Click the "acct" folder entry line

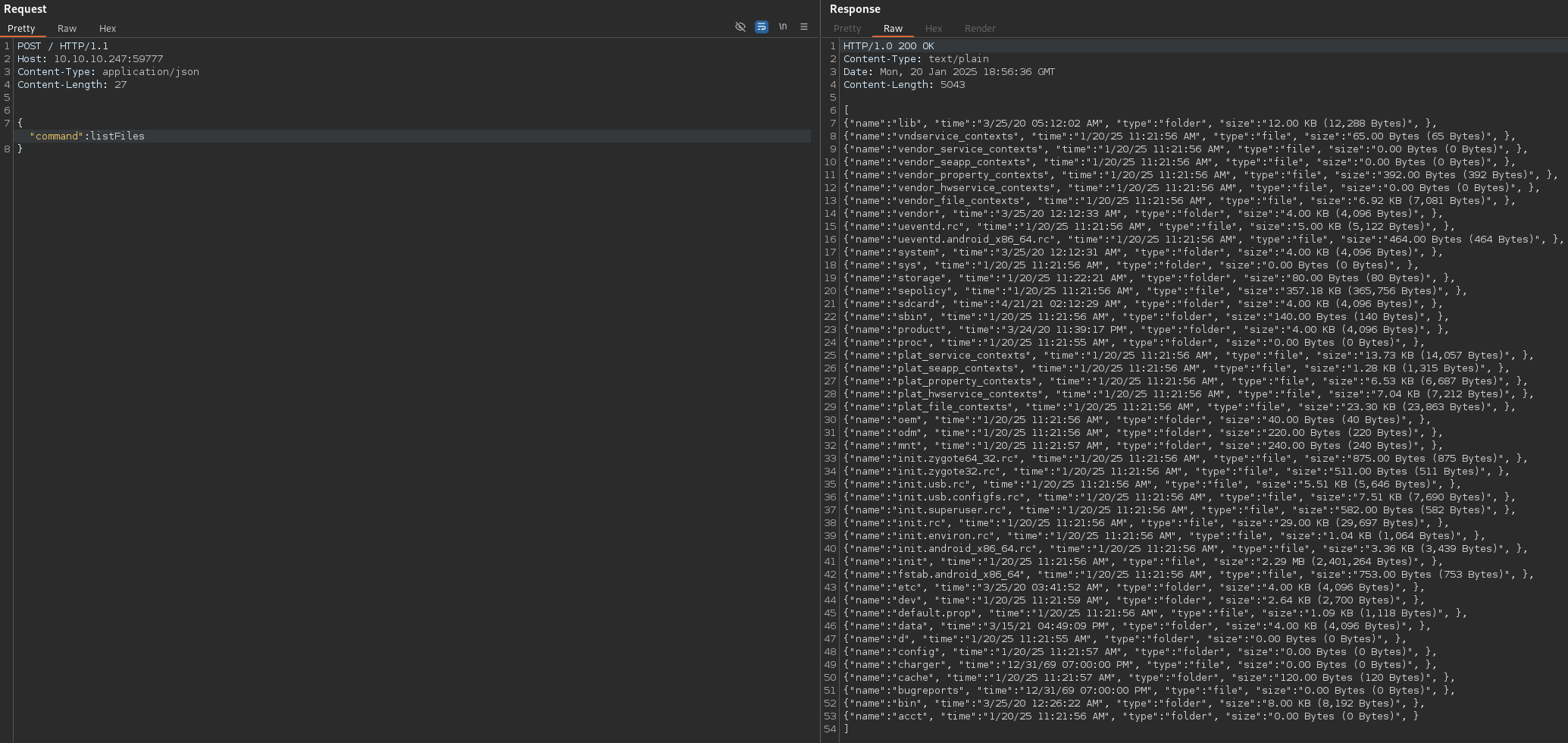click(x=1131, y=716)
